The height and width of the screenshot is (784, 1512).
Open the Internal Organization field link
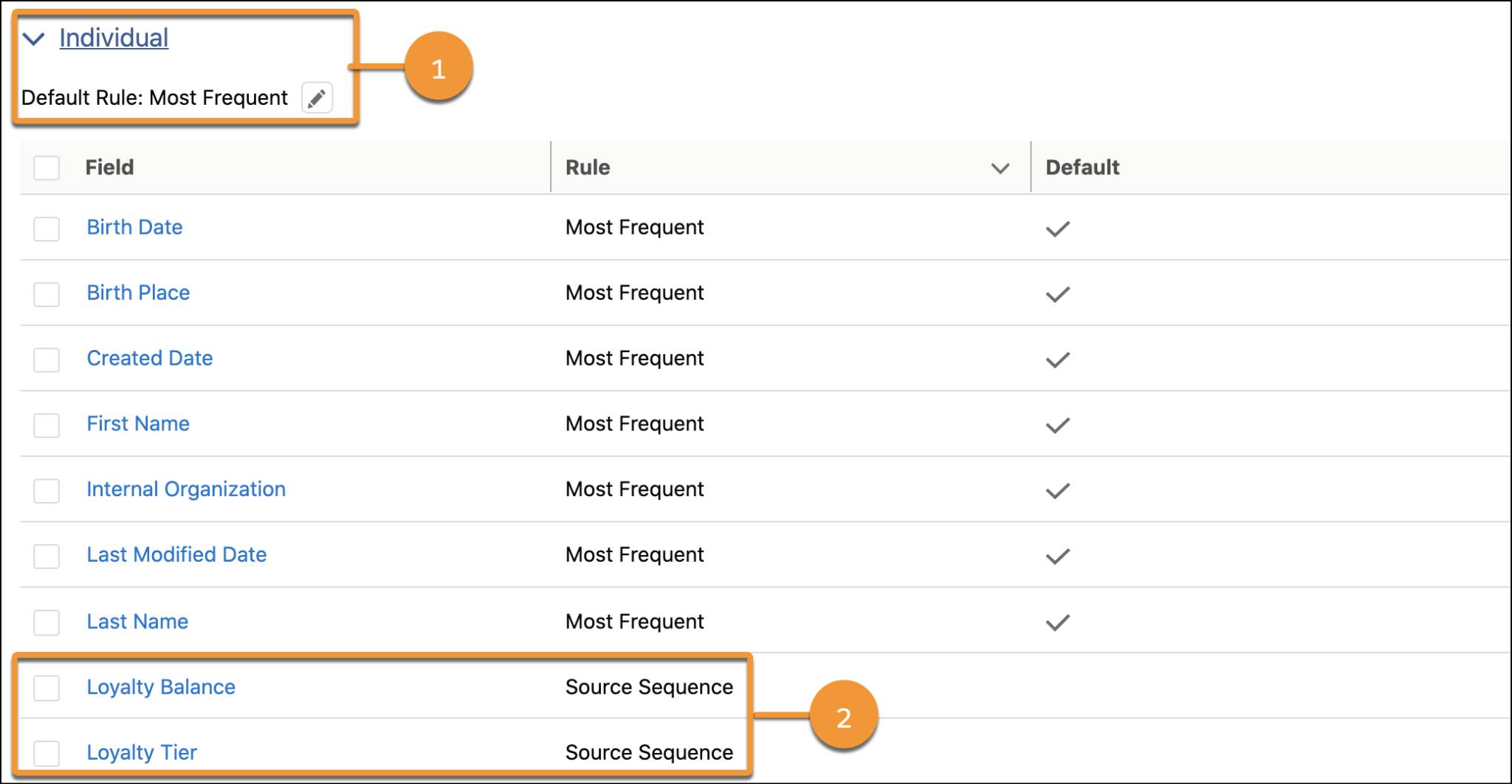click(x=186, y=489)
